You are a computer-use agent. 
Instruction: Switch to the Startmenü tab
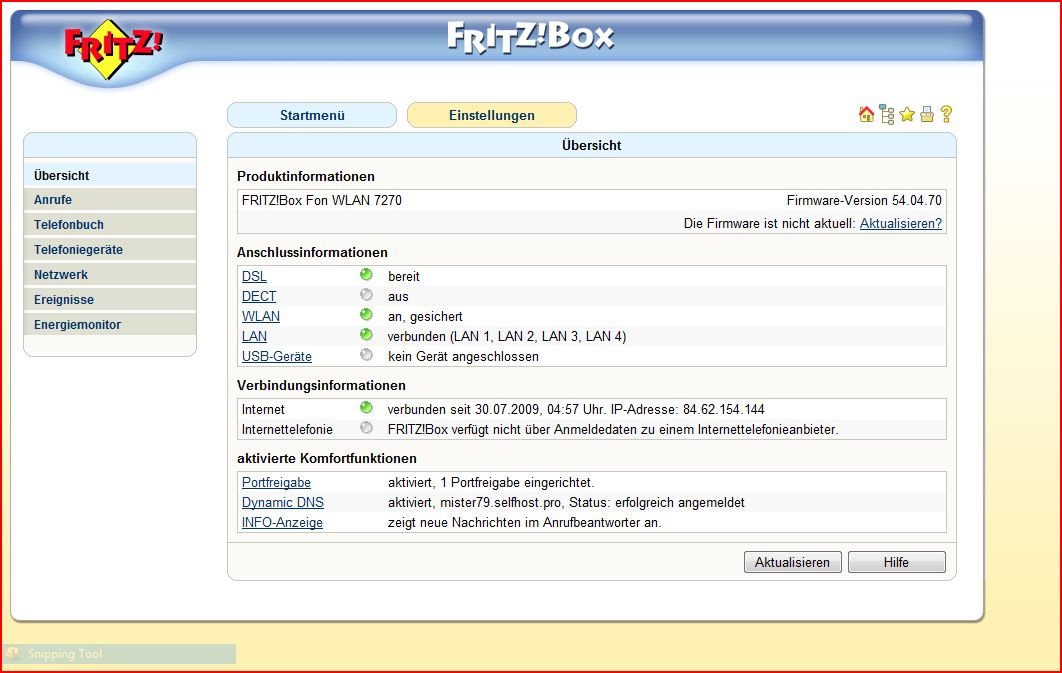[312, 115]
